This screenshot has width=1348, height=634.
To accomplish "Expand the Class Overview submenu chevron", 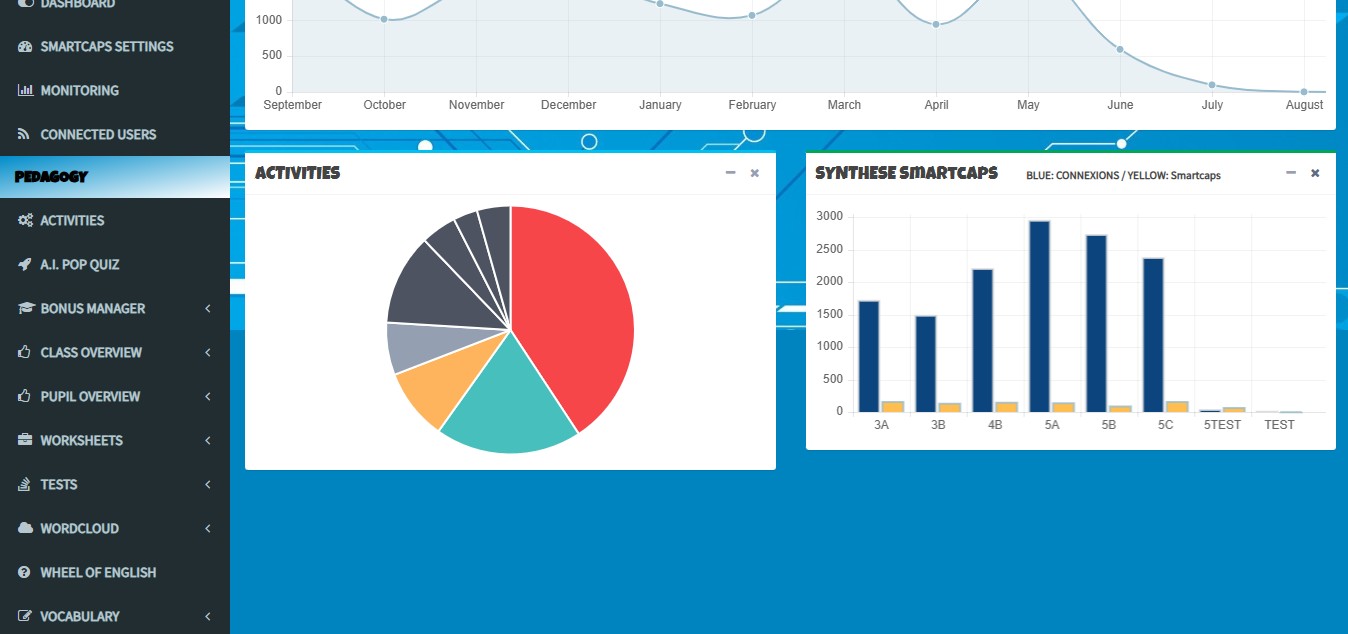I will pos(207,353).
